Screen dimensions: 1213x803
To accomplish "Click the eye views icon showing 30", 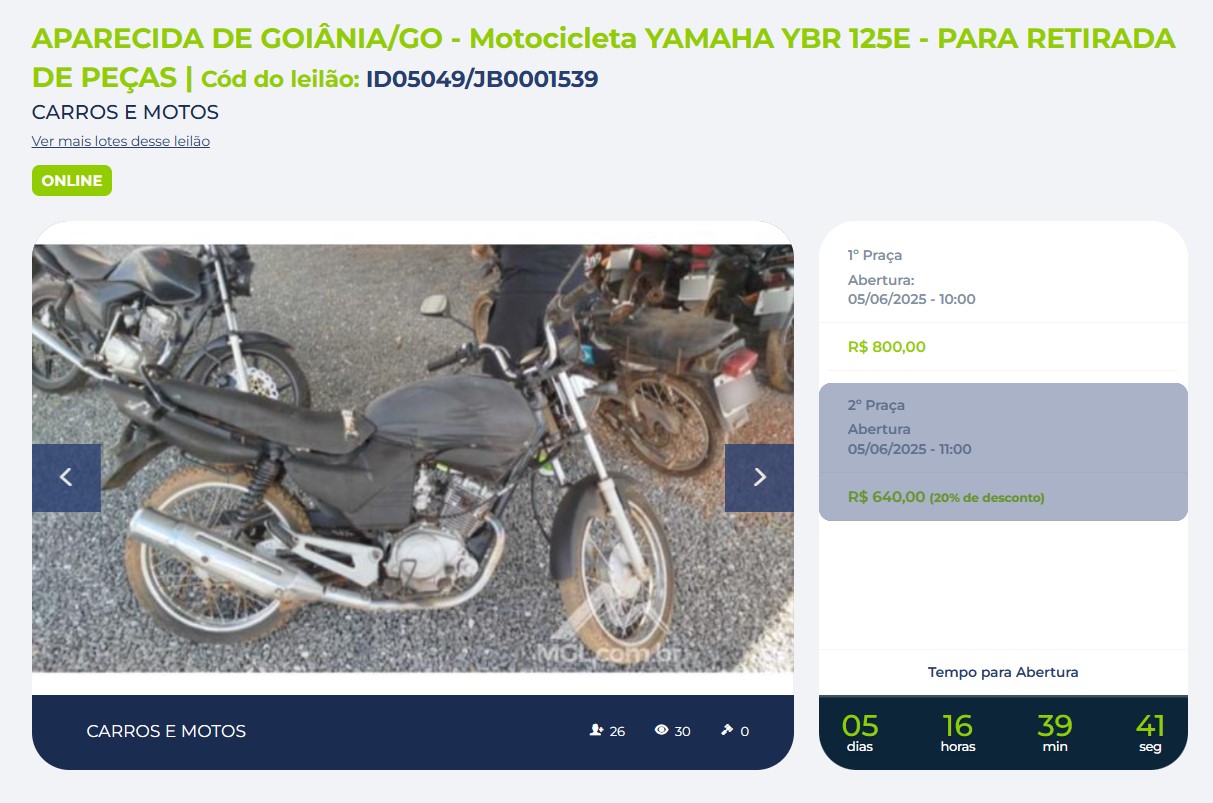I will (x=661, y=731).
